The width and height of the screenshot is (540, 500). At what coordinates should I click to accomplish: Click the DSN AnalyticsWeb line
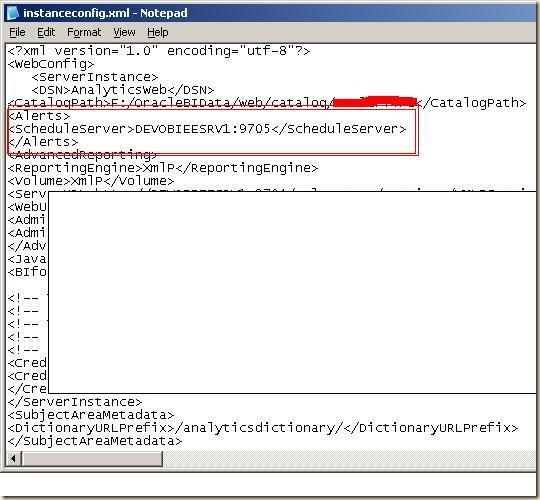[123, 90]
